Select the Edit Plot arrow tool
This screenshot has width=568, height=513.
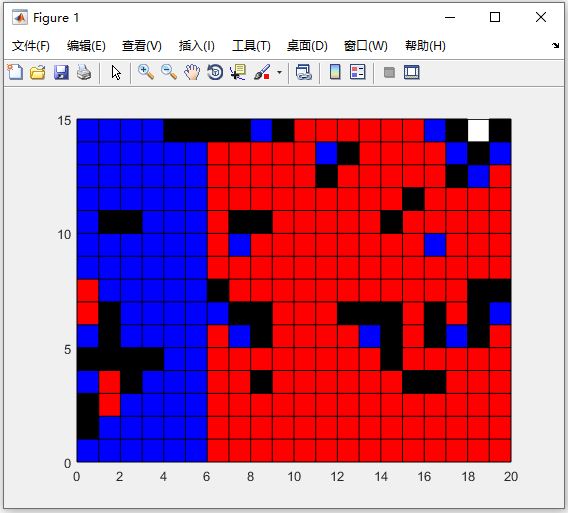(x=116, y=72)
